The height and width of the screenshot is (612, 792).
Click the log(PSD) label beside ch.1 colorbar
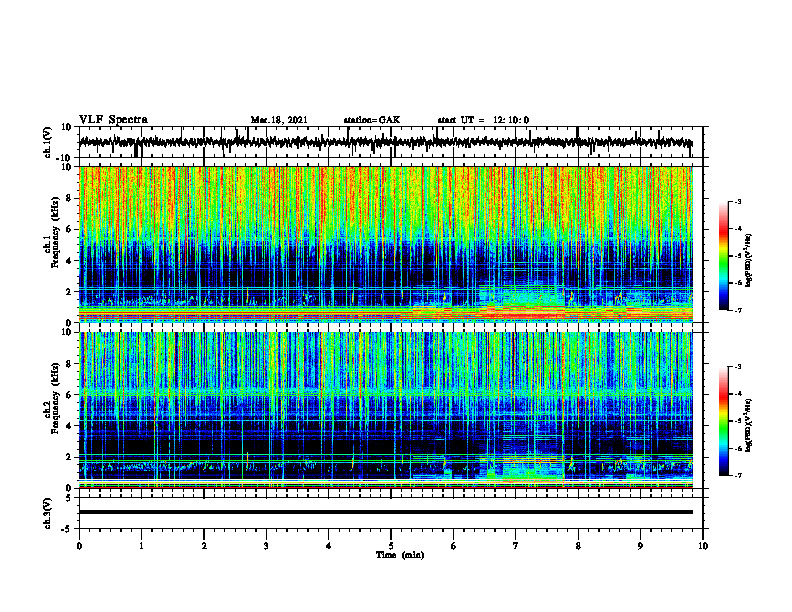click(748, 261)
